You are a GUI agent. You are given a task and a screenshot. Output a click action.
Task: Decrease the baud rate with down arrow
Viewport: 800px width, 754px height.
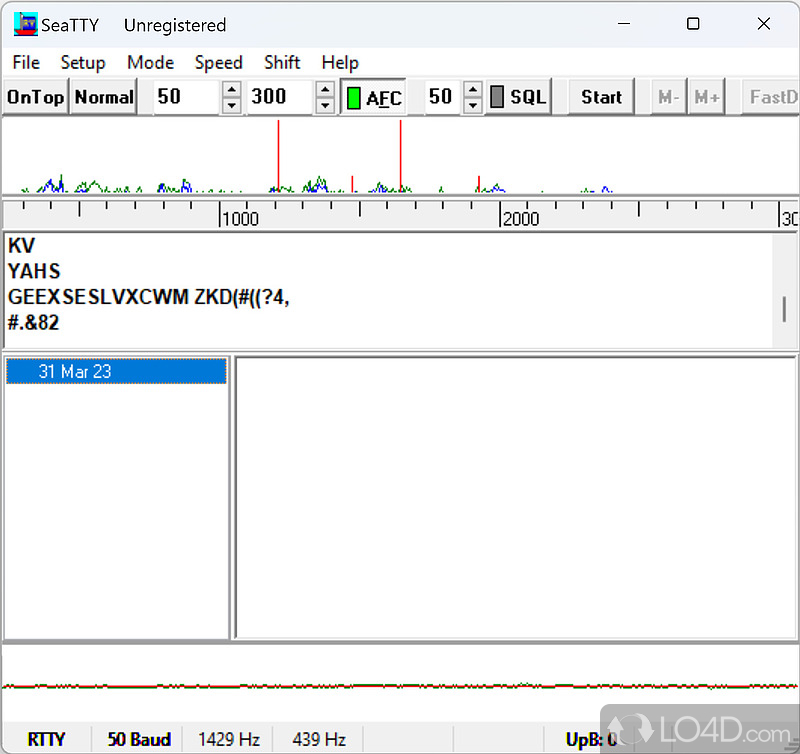(232, 106)
